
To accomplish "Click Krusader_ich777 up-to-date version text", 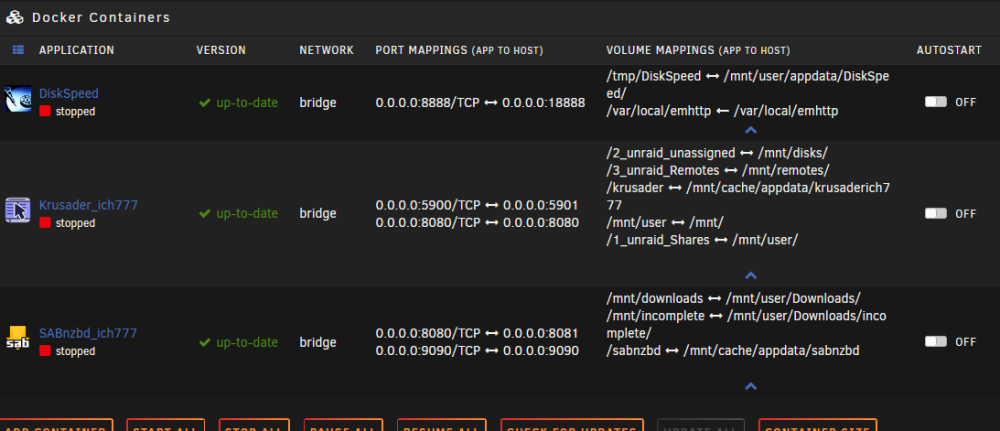I will pos(247,214).
